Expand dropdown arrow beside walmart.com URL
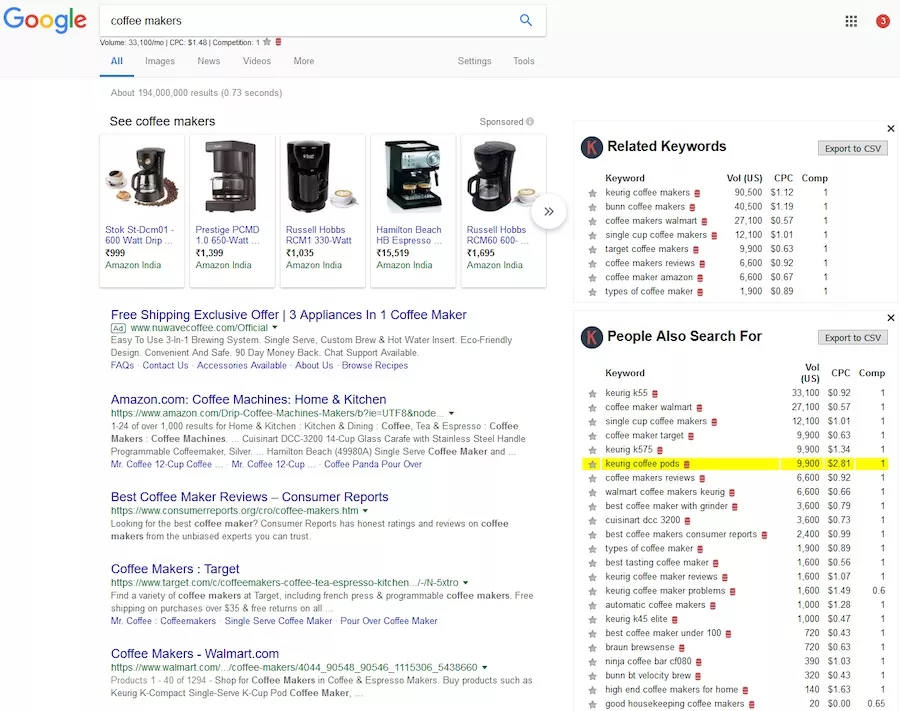 [484, 667]
